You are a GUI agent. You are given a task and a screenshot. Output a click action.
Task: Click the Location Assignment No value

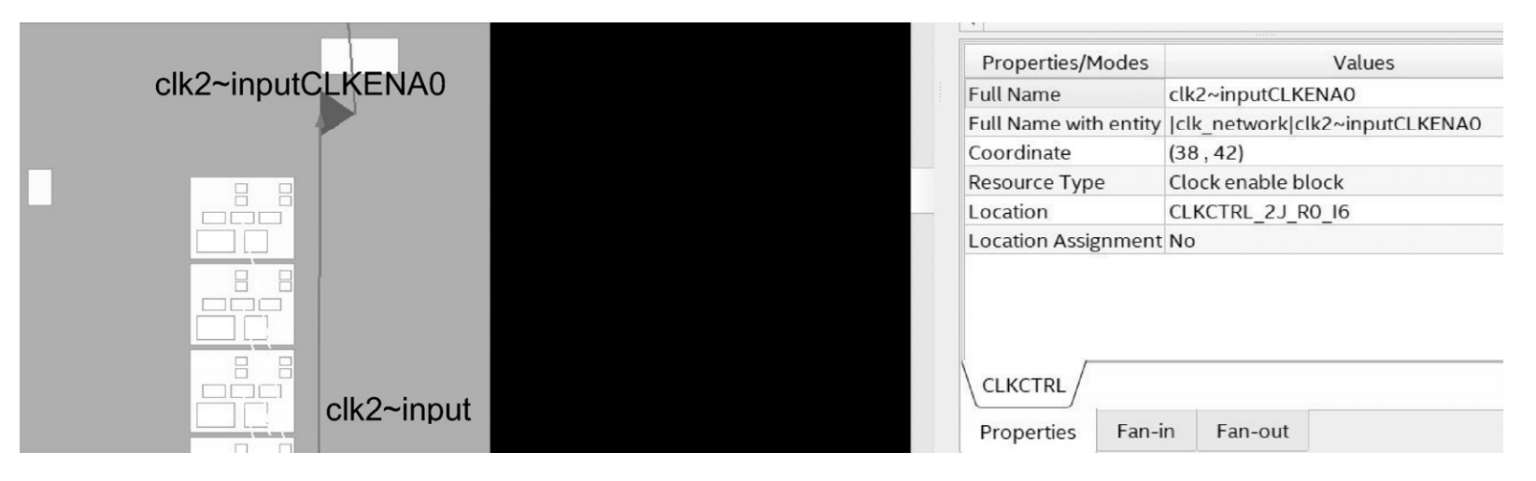point(1182,241)
